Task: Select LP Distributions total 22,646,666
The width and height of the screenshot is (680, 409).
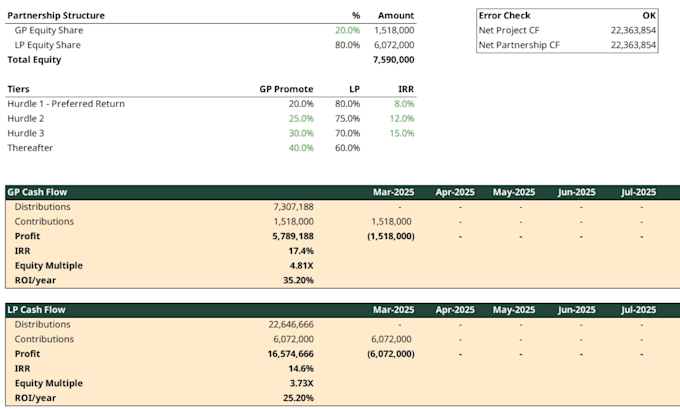Action: [x=291, y=324]
